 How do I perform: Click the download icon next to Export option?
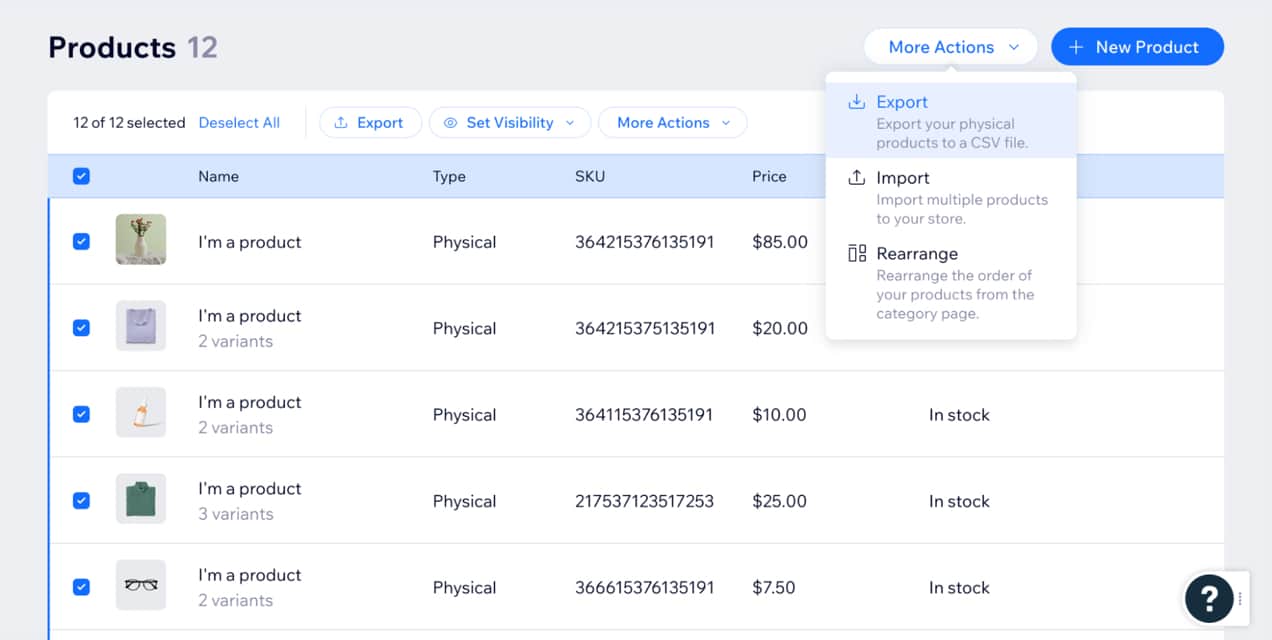(857, 101)
